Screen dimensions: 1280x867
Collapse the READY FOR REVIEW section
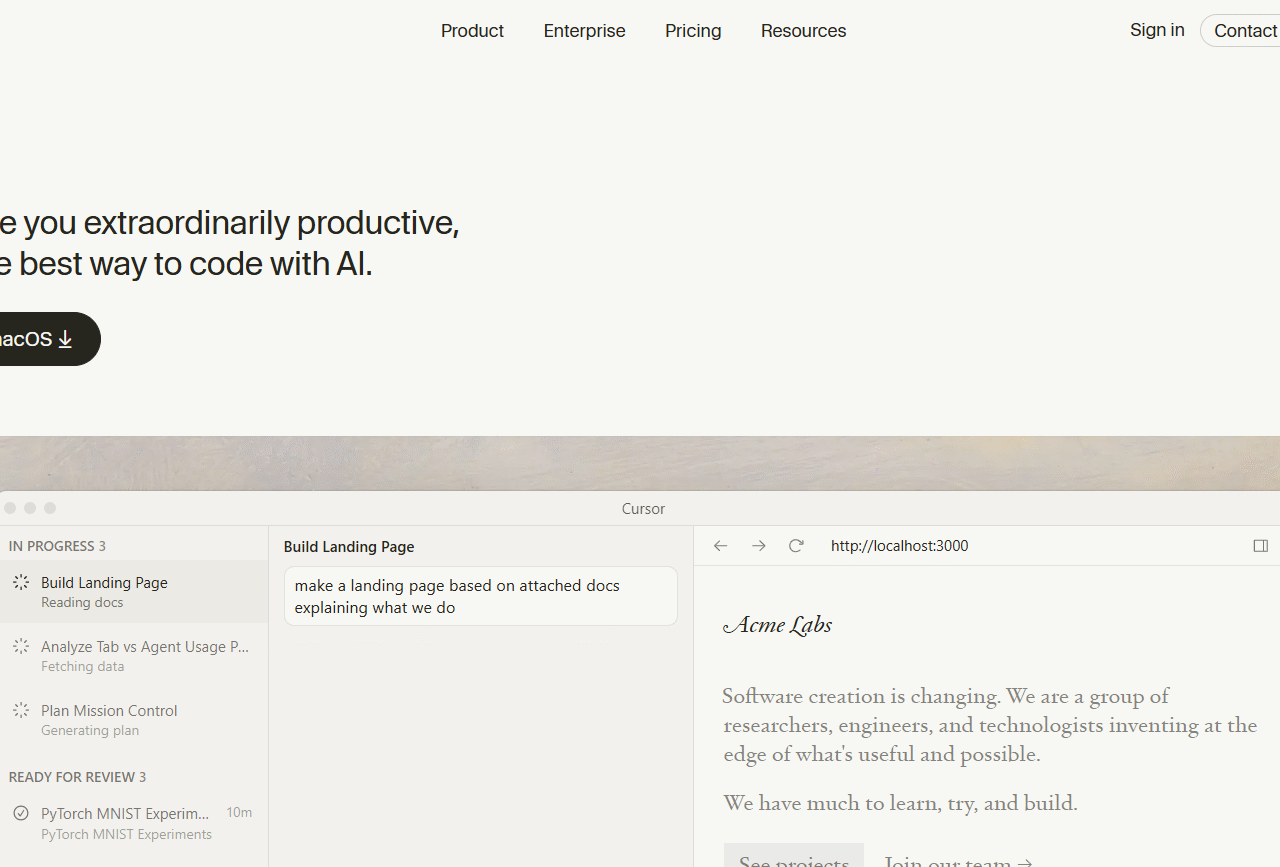tap(77, 776)
